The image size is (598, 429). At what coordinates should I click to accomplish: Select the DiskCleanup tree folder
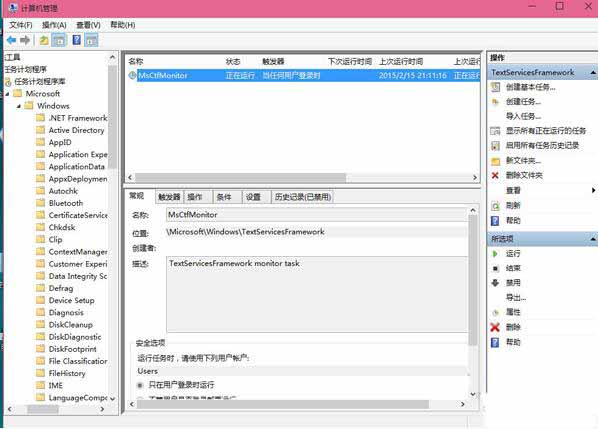71,325
